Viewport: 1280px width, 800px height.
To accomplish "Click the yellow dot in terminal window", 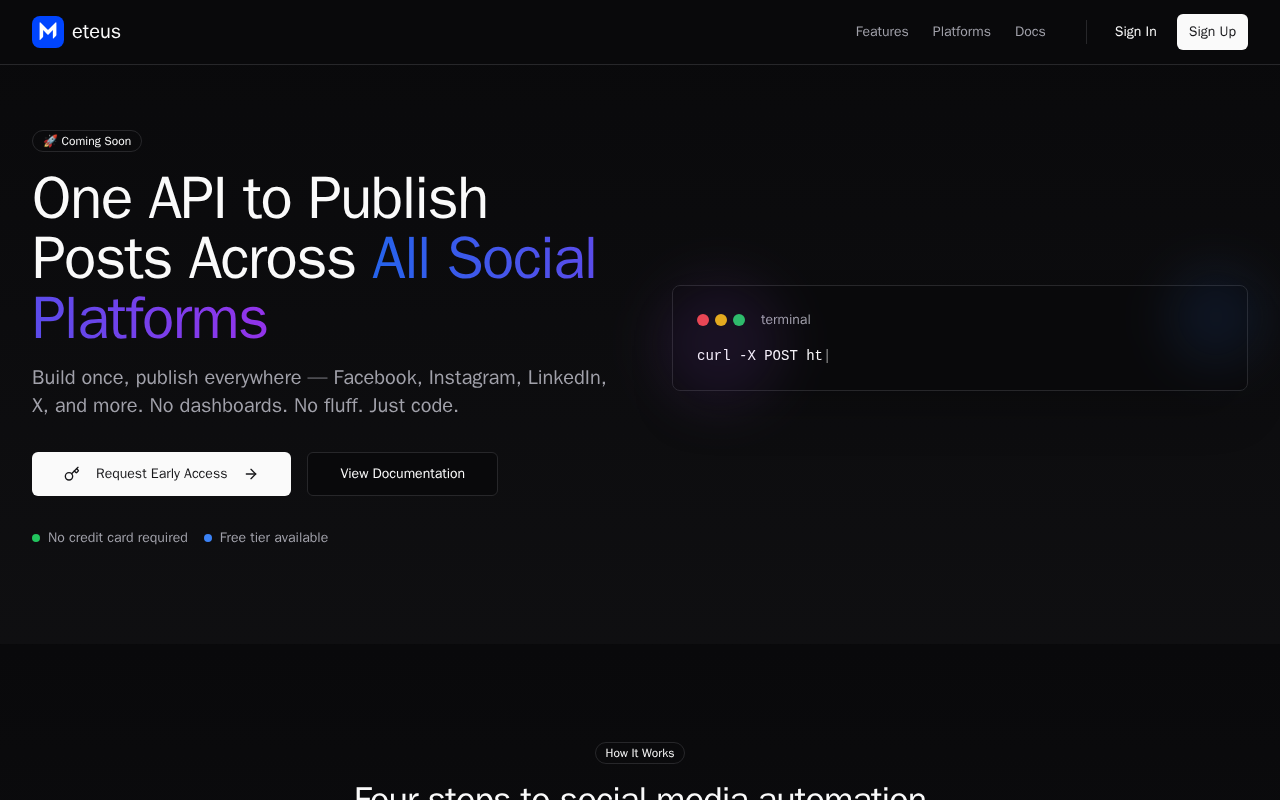I will click(x=721, y=320).
